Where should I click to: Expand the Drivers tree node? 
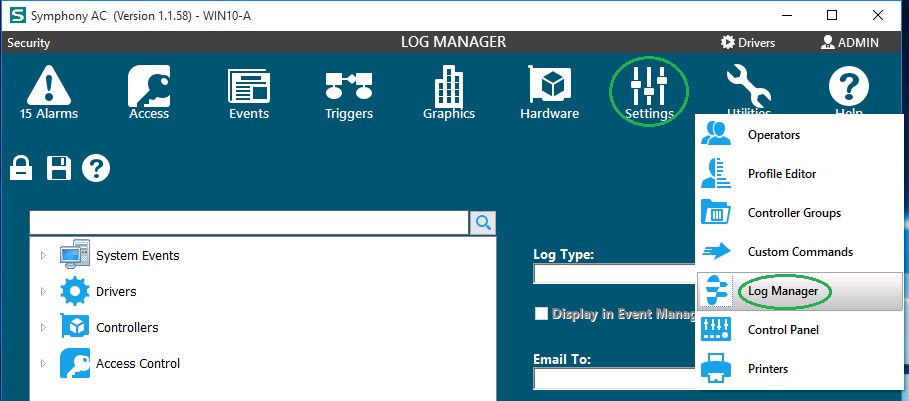pos(43,291)
